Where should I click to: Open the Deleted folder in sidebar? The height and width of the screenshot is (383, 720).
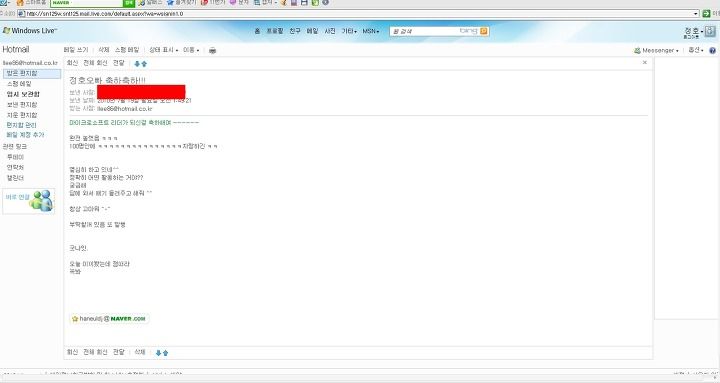[x=22, y=115]
